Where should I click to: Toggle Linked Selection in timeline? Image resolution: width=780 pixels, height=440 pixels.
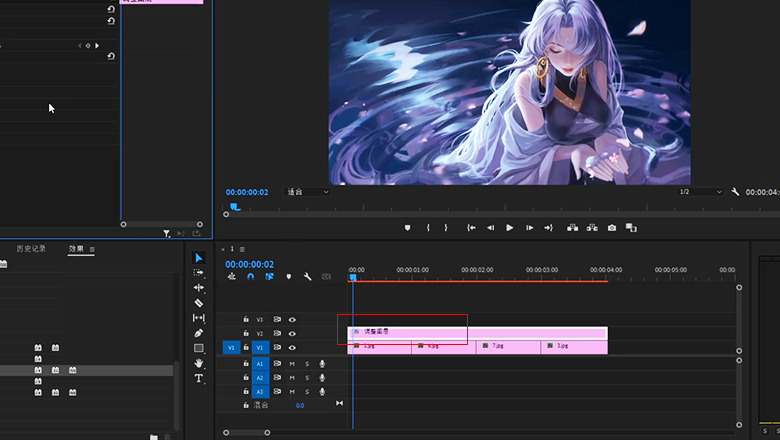tap(269, 276)
